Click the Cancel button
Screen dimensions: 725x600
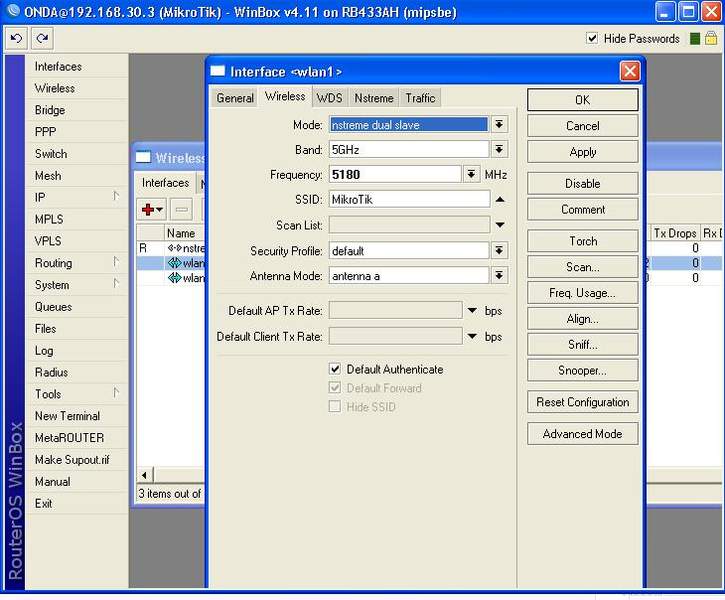point(583,126)
